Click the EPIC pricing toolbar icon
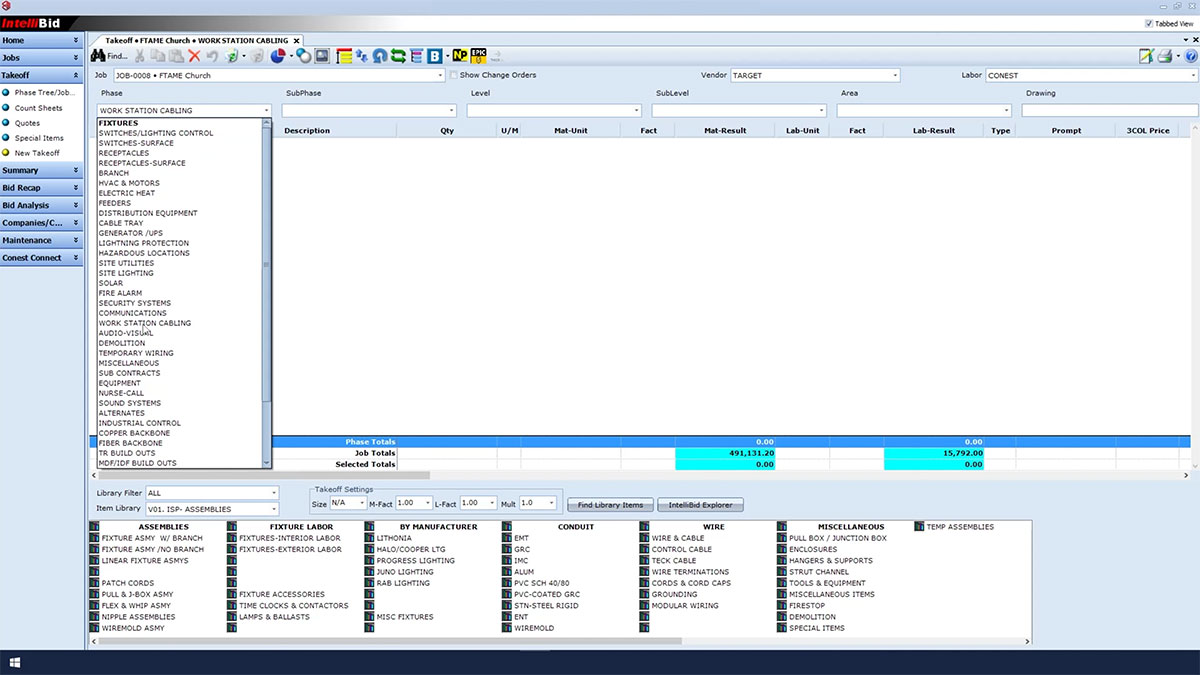Screen dimensions: 1200x675 (x=478, y=57)
